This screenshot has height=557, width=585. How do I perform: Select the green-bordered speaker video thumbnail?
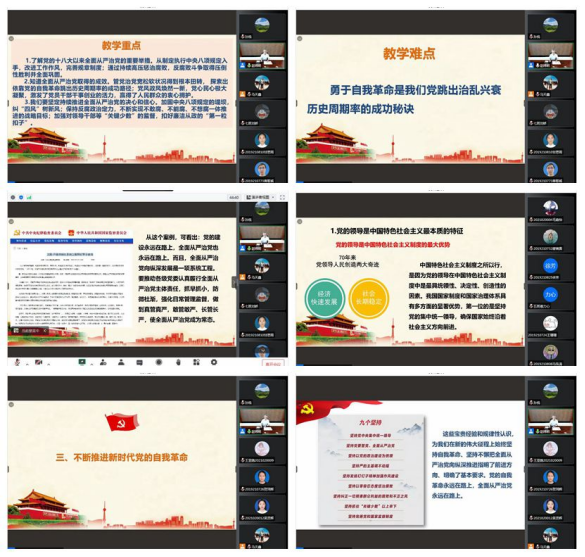tap(262, 238)
